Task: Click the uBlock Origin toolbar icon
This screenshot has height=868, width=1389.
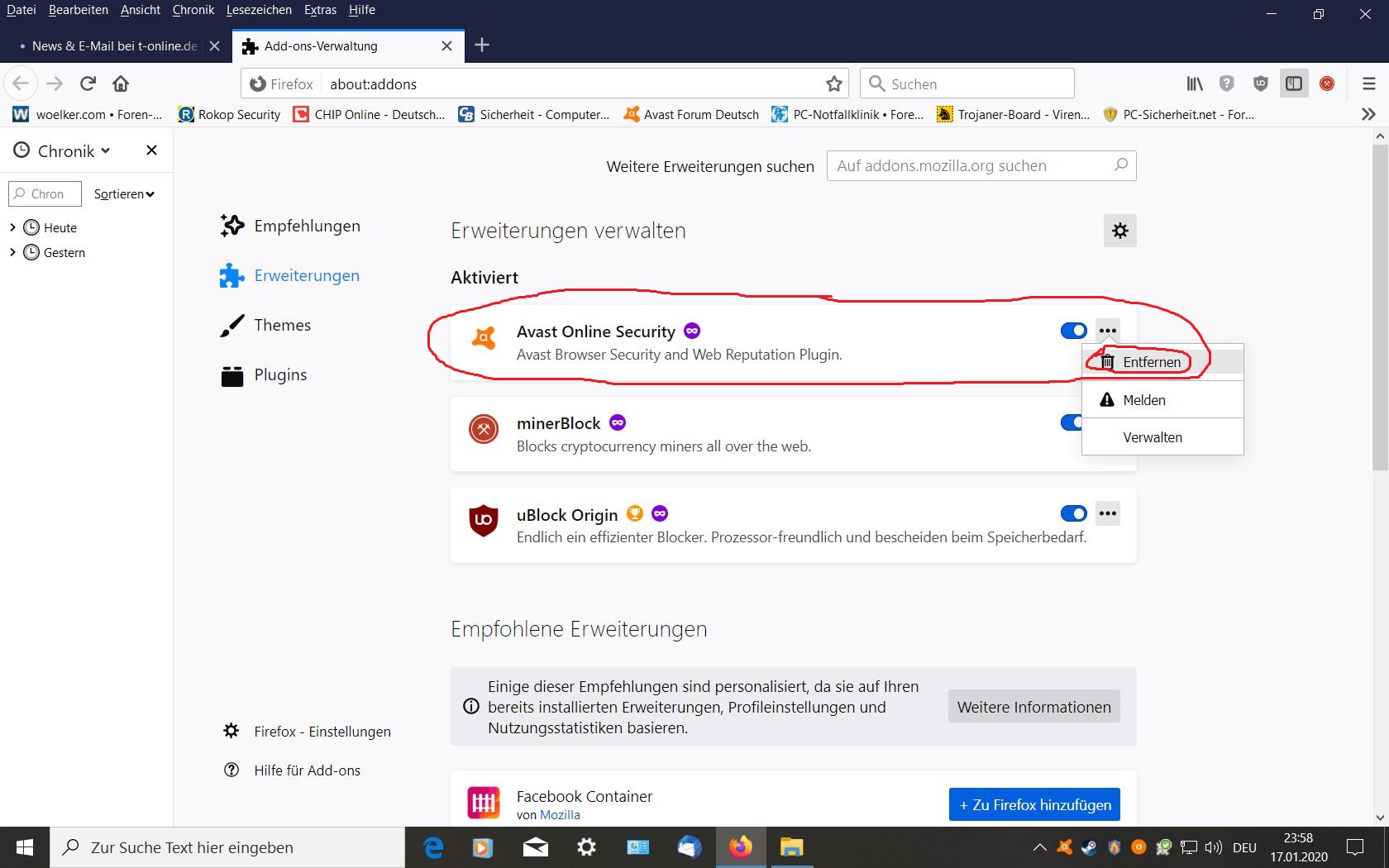Action: pyautogui.click(x=1261, y=83)
